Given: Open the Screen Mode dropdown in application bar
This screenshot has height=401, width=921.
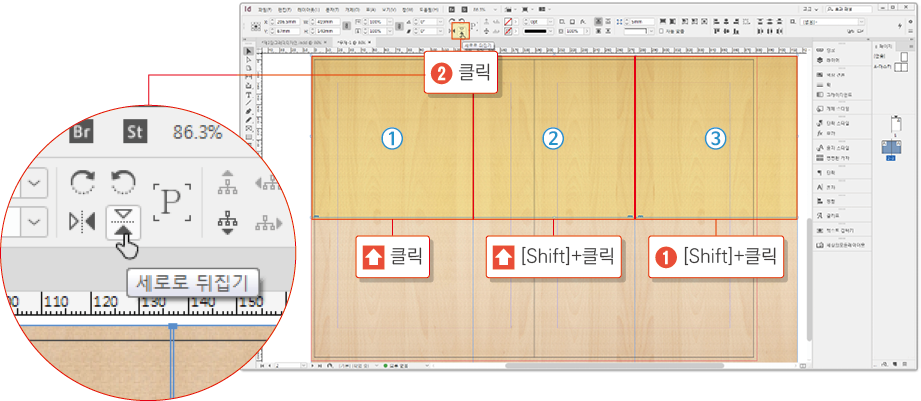Looking at the screenshot, I should click(527, 9).
